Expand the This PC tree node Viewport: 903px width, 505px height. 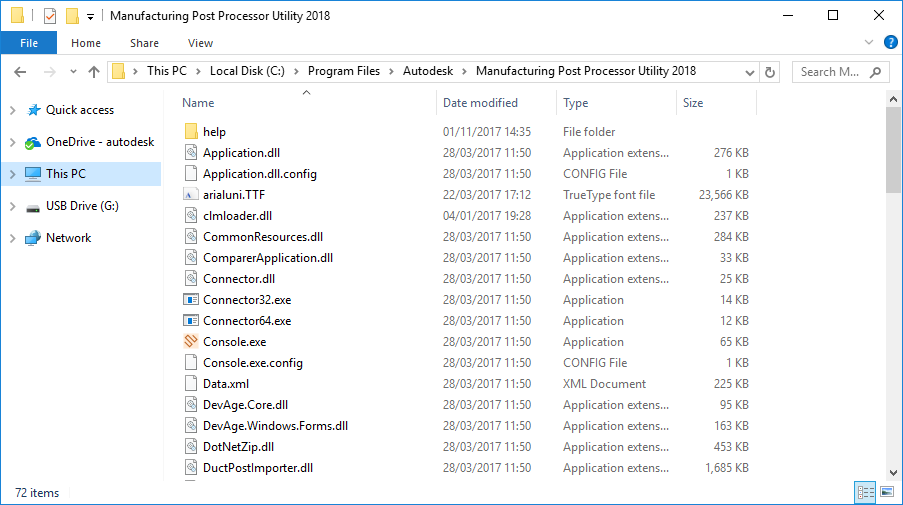[13, 174]
